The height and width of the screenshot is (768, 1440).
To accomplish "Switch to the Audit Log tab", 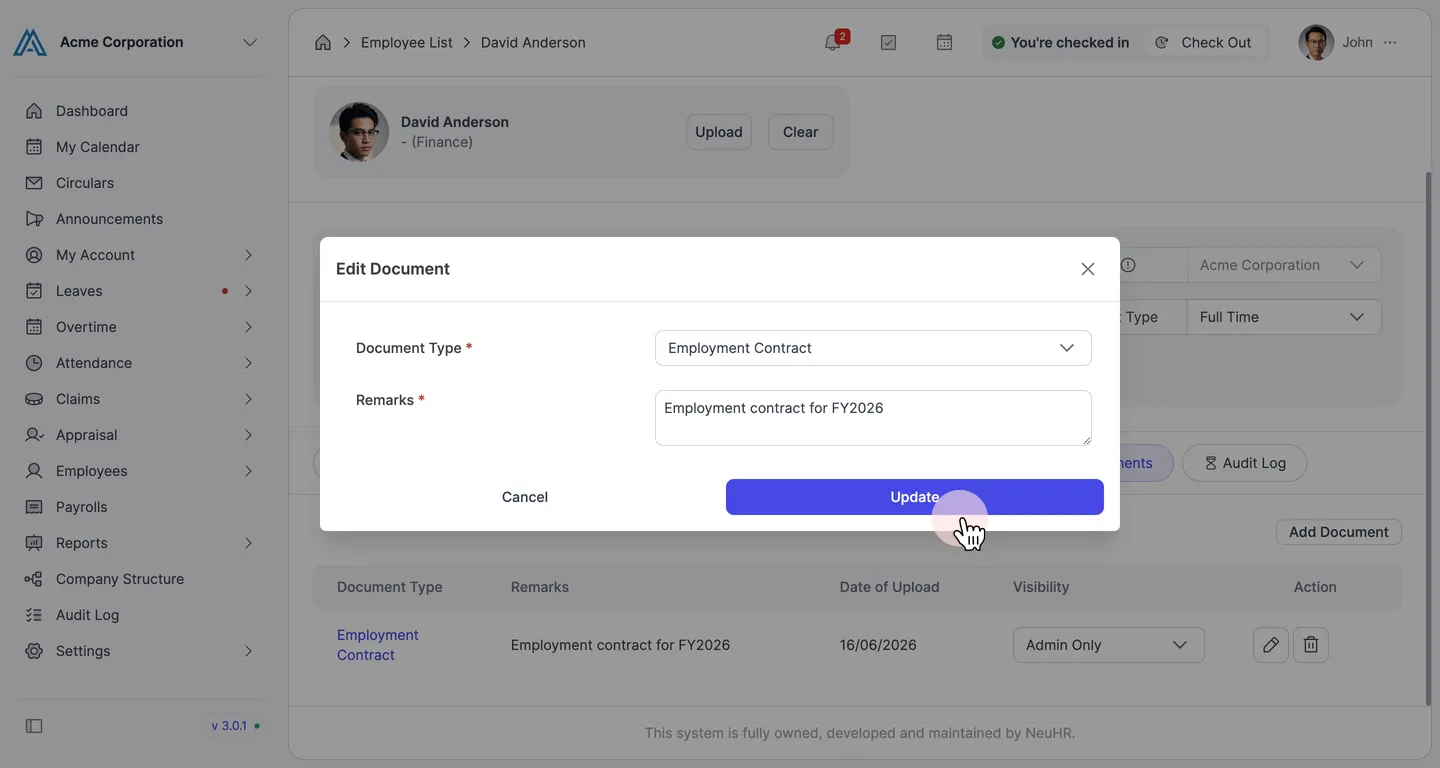I will point(1244,463).
